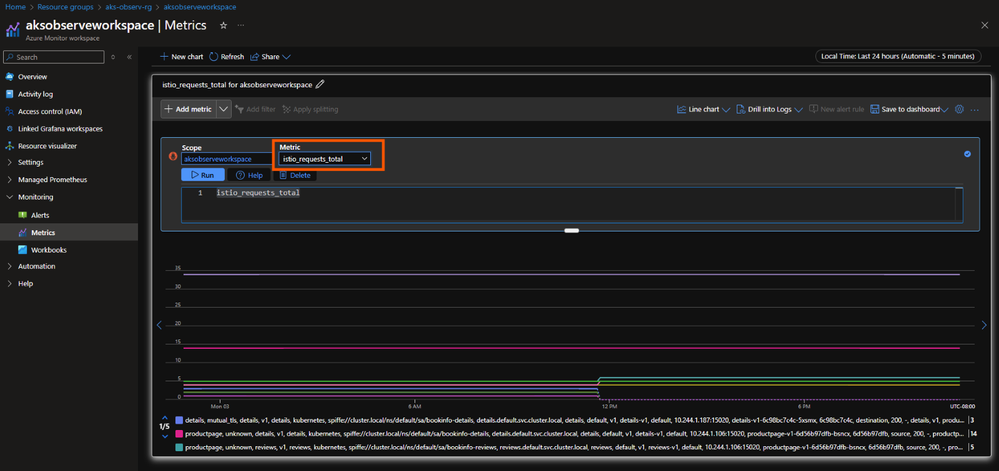Click the Help button below Scope
This screenshot has width=999, height=471.
(249, 175)
